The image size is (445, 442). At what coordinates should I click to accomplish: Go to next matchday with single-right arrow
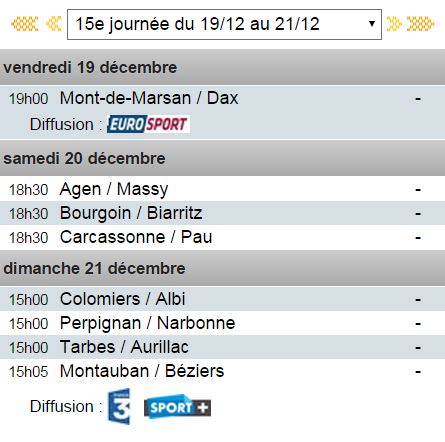[394, 24]
